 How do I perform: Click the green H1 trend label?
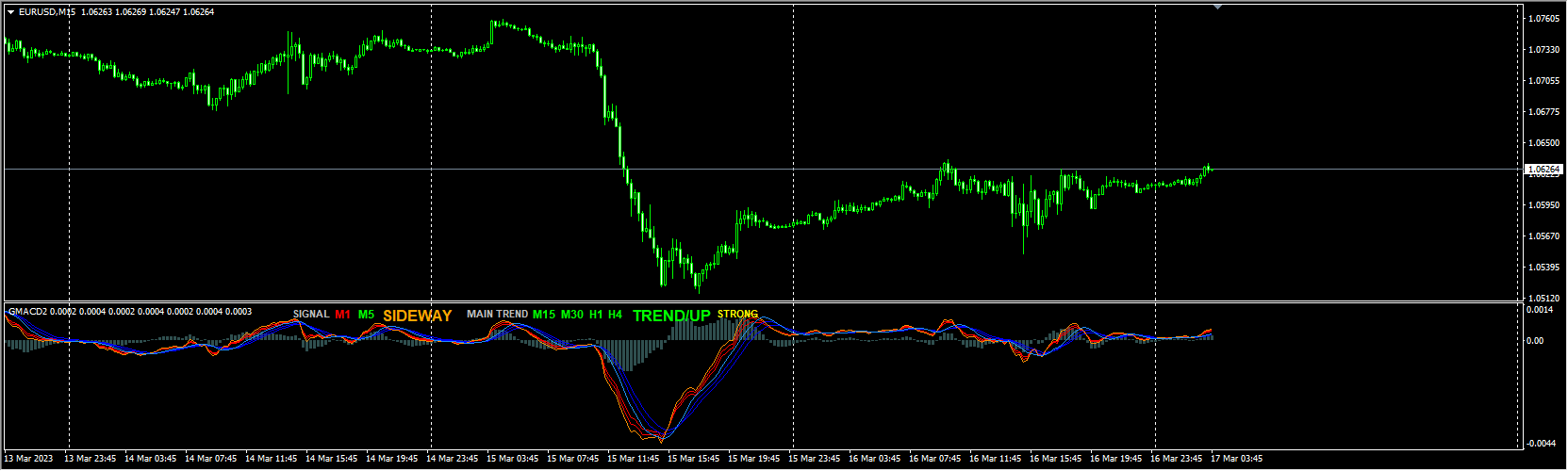point(596,315)
